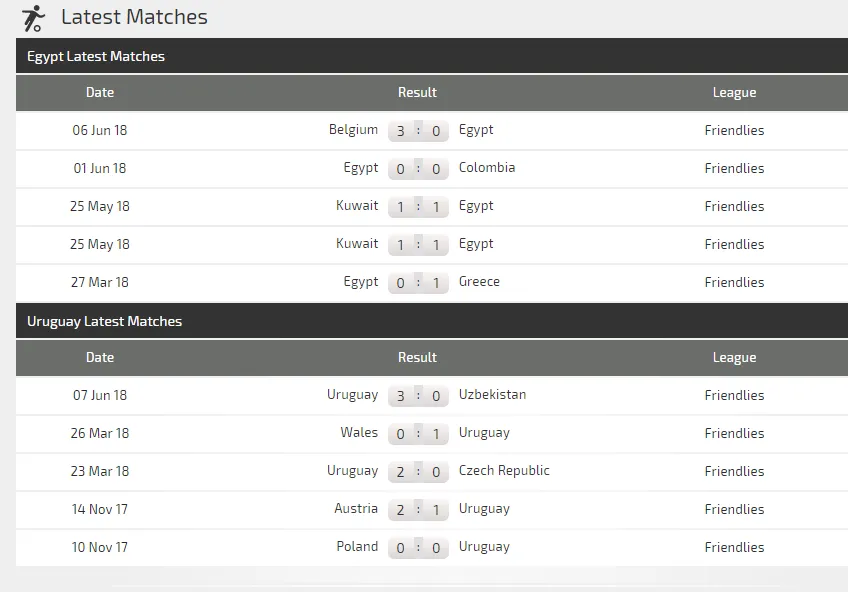Open Greece team link in 27 Mar match

click(479, 281)
